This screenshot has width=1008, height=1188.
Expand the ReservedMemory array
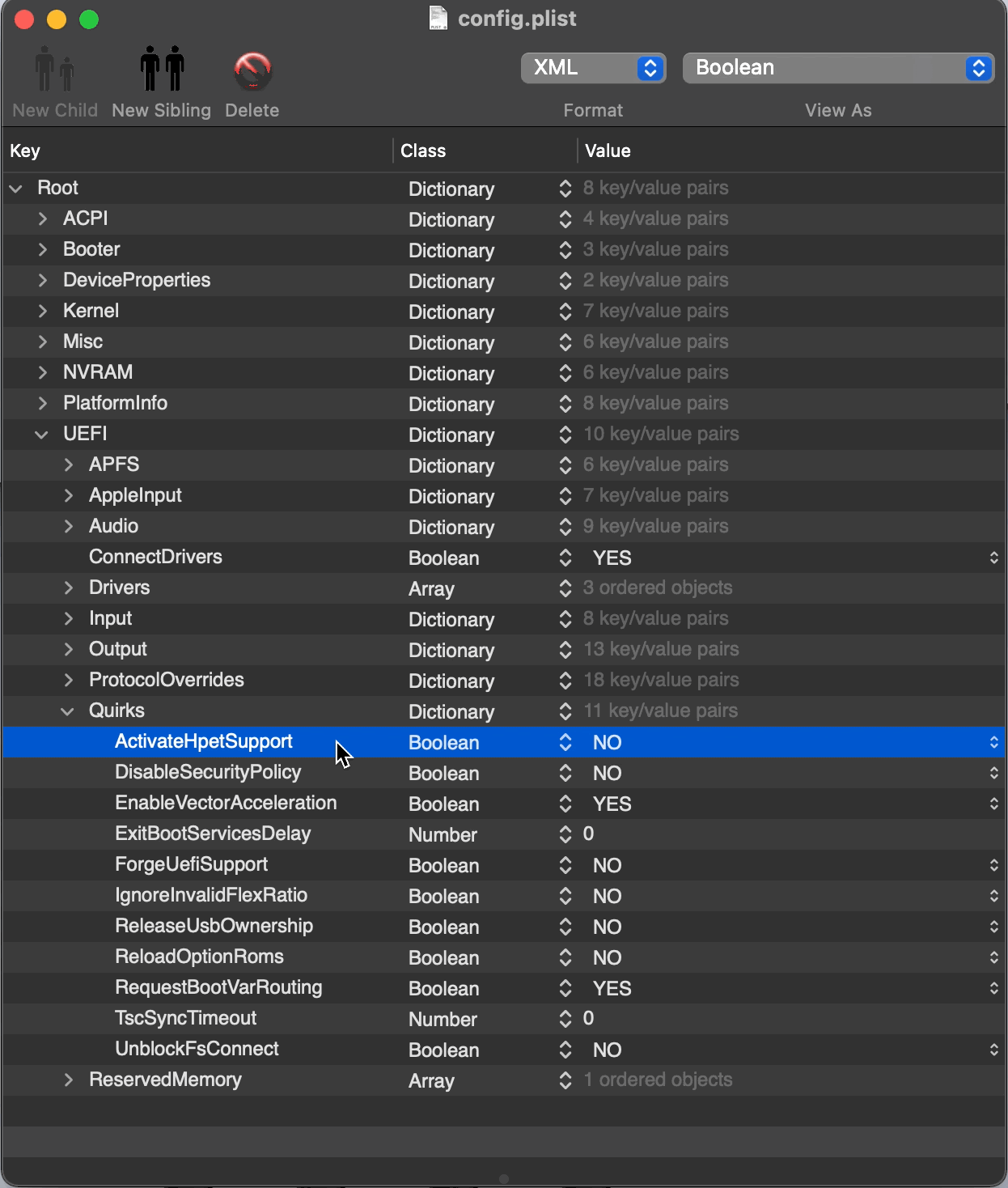pos(68,1080)
